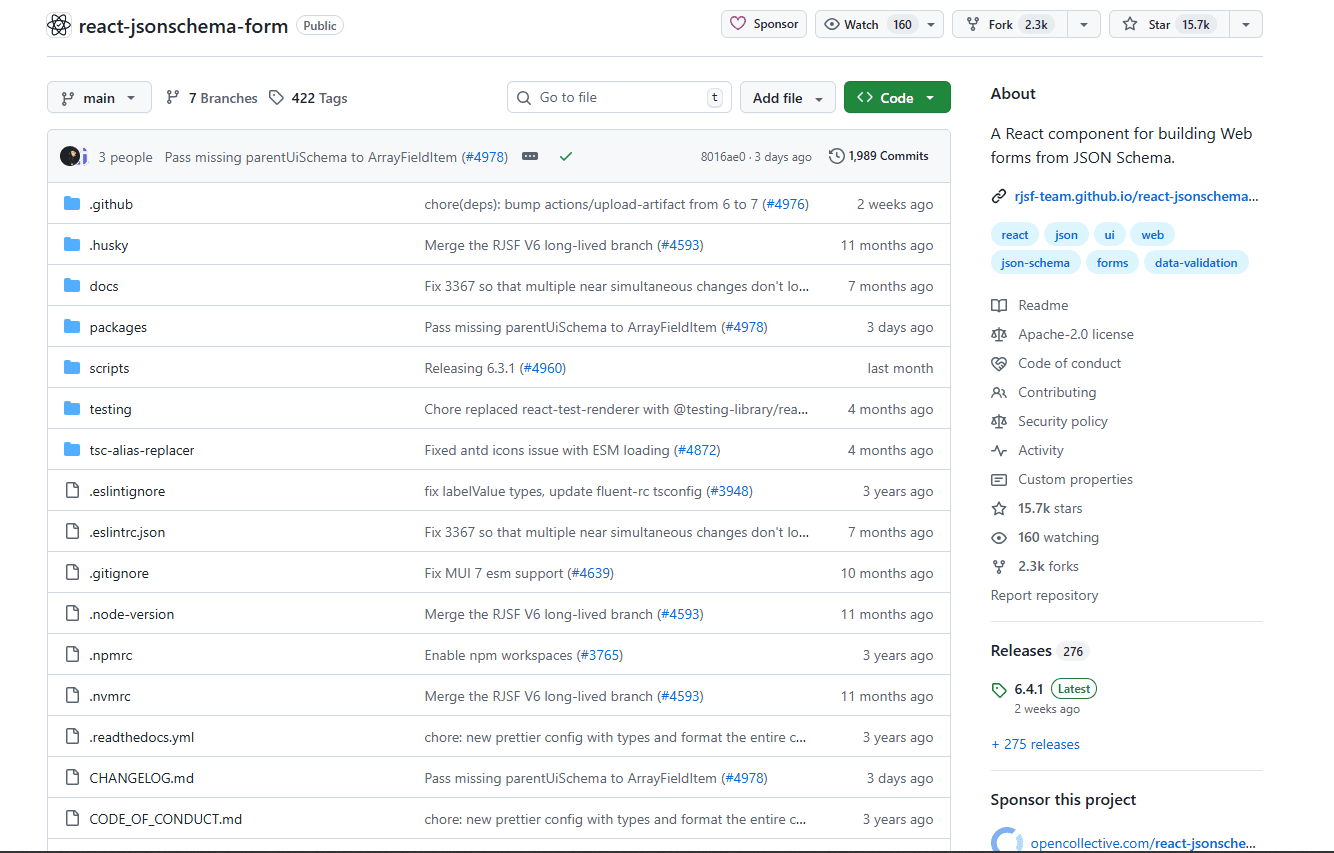Image resolution: width=1334 pixels, height=853 pixels.
Task: Open commit history clock icon
Action: [836, 156]
